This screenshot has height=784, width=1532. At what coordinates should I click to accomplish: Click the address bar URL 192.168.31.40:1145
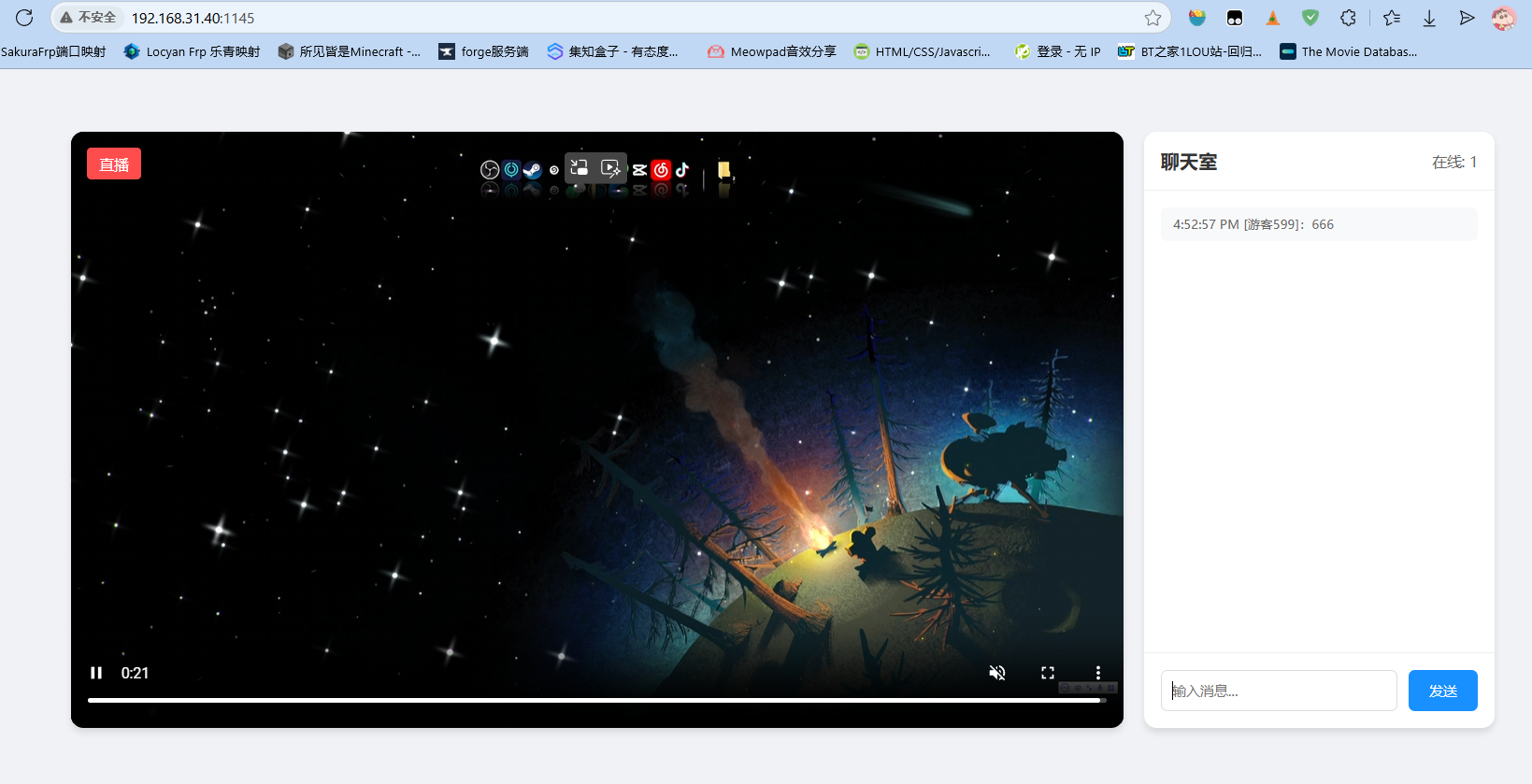point(193,18)
